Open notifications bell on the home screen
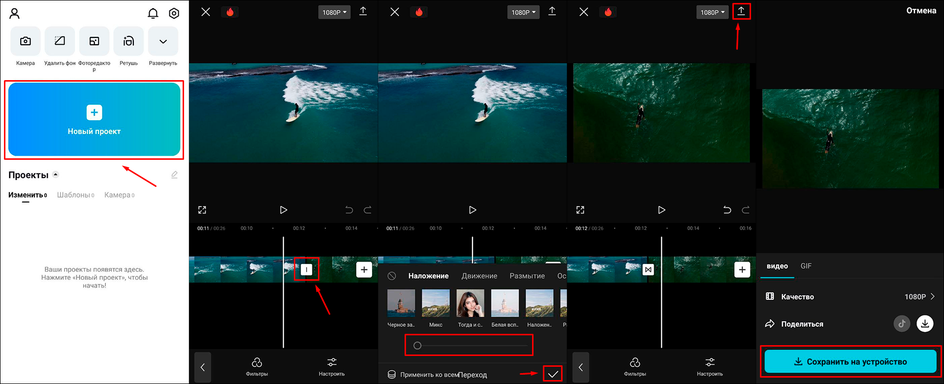The image size is (944, 384). pyautogui.click(x=154, y=13)
